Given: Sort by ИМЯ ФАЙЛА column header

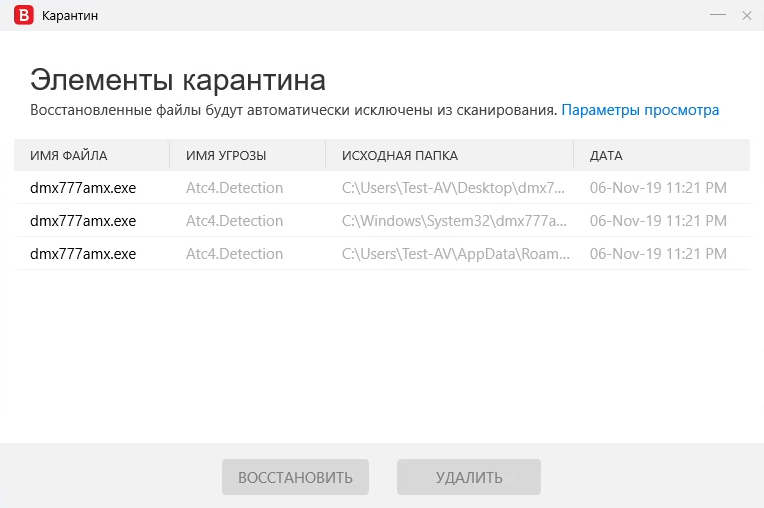Looking at the screenshot, I should [x=69, y=155].
